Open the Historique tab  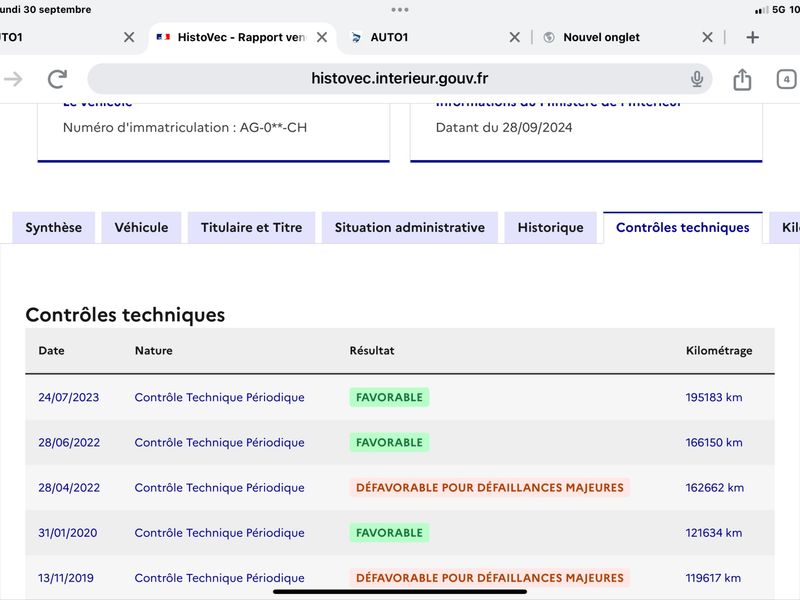coord(551,228)
